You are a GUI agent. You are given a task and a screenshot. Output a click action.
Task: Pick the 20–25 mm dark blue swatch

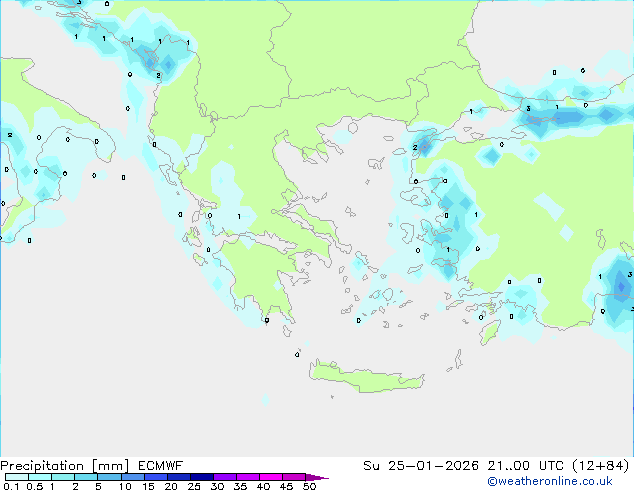(x=178, y=477)
